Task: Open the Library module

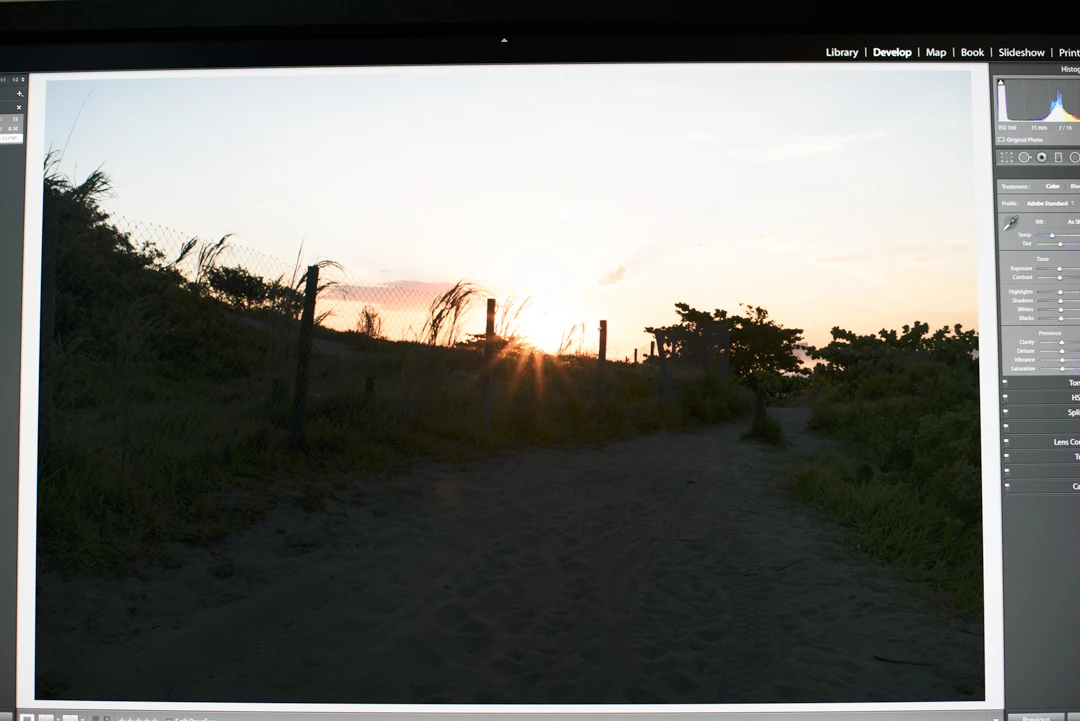Action: 842,52
